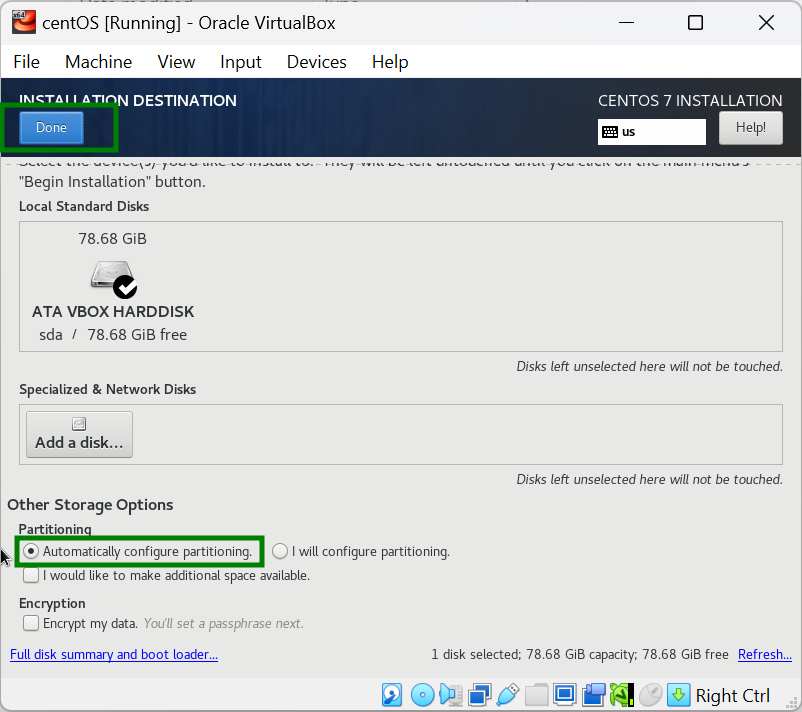Click the 1 disk selected summary text
802x712 pixels.
580,654
